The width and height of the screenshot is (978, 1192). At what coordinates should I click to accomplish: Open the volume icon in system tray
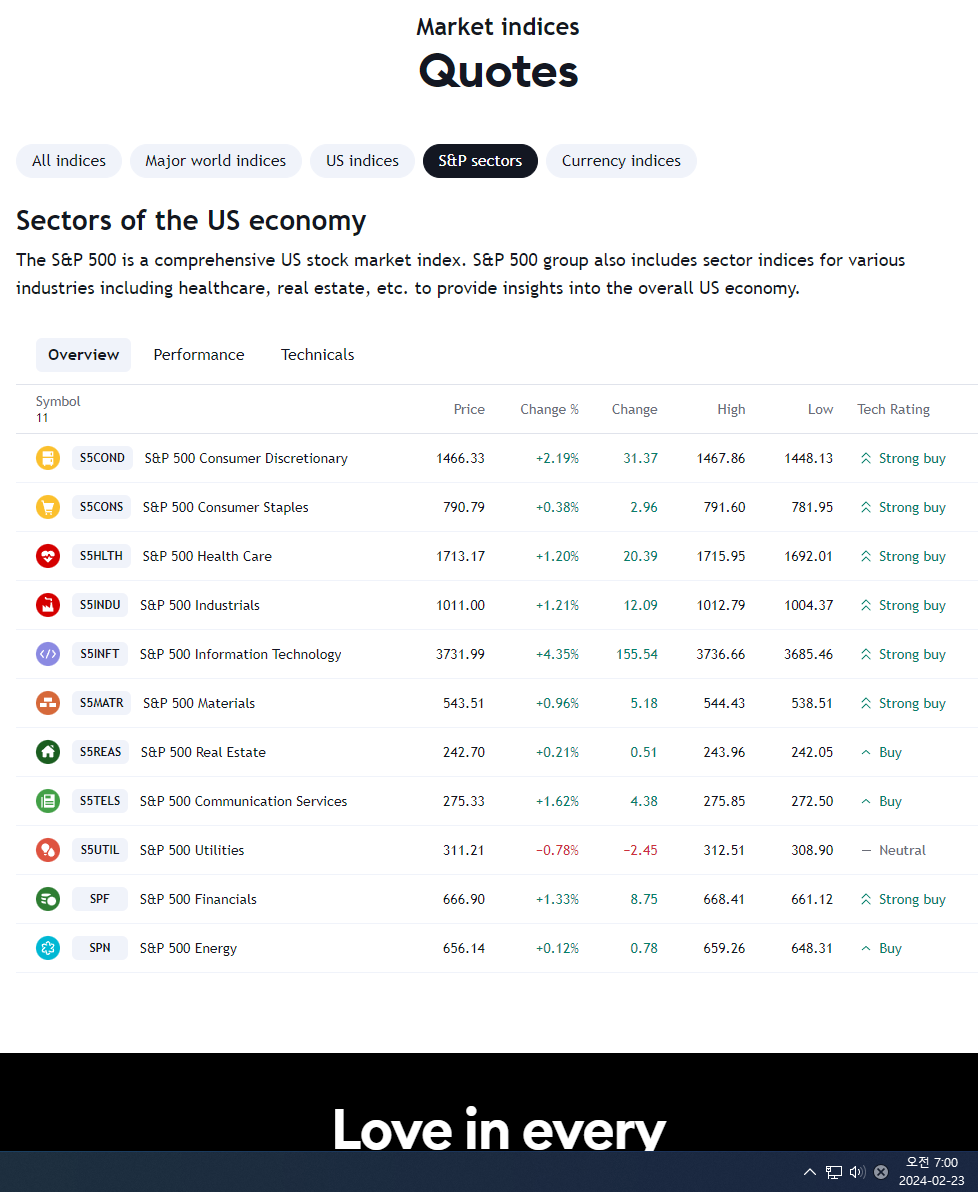click(x=857, y=1171)
